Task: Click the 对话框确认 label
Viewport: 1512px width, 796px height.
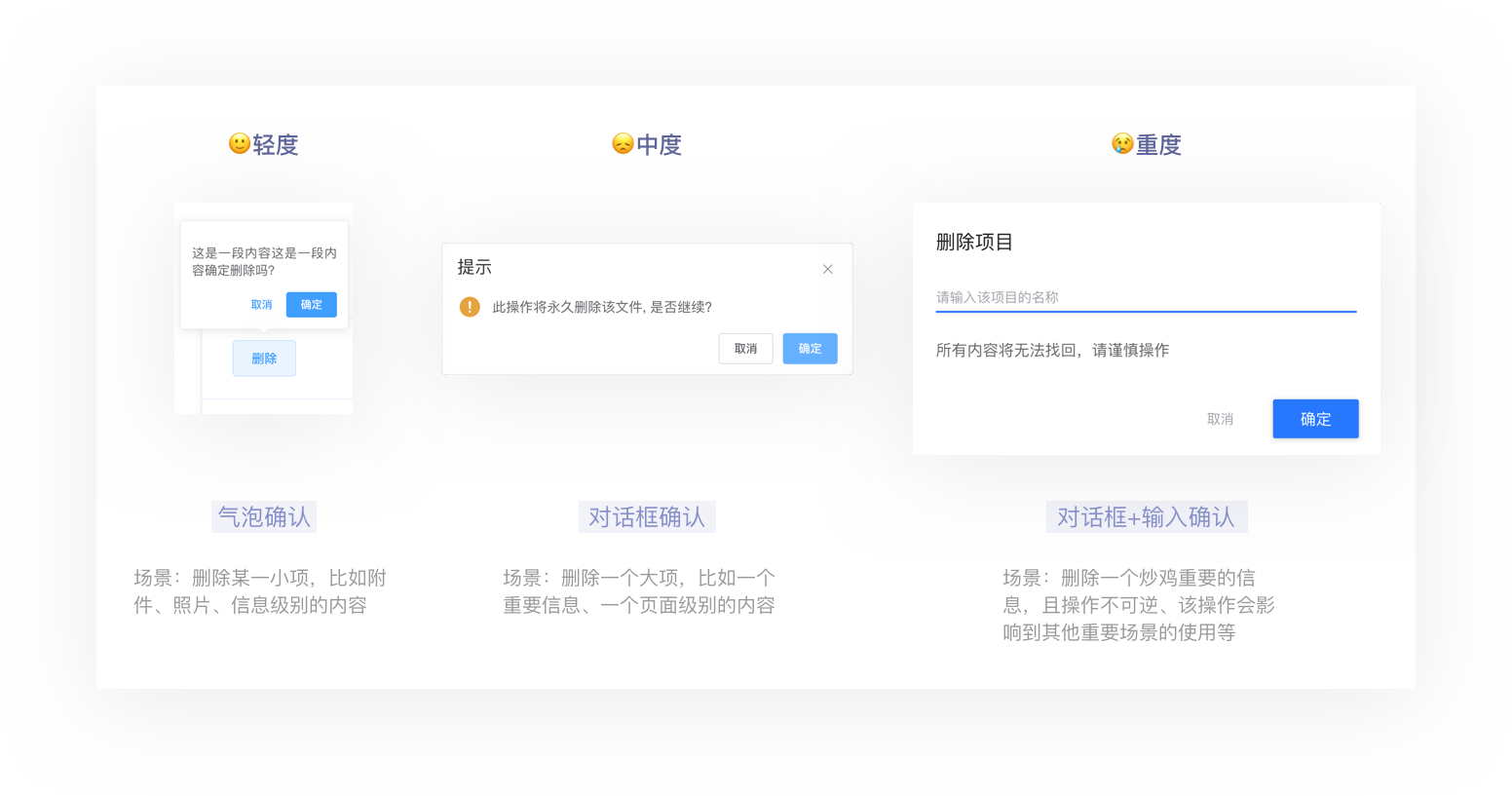Action: tap(647, 517)
